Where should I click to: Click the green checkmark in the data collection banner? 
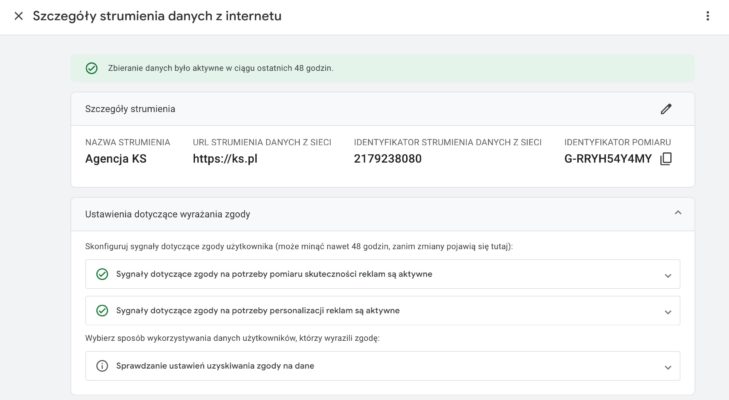click(92, 68)
